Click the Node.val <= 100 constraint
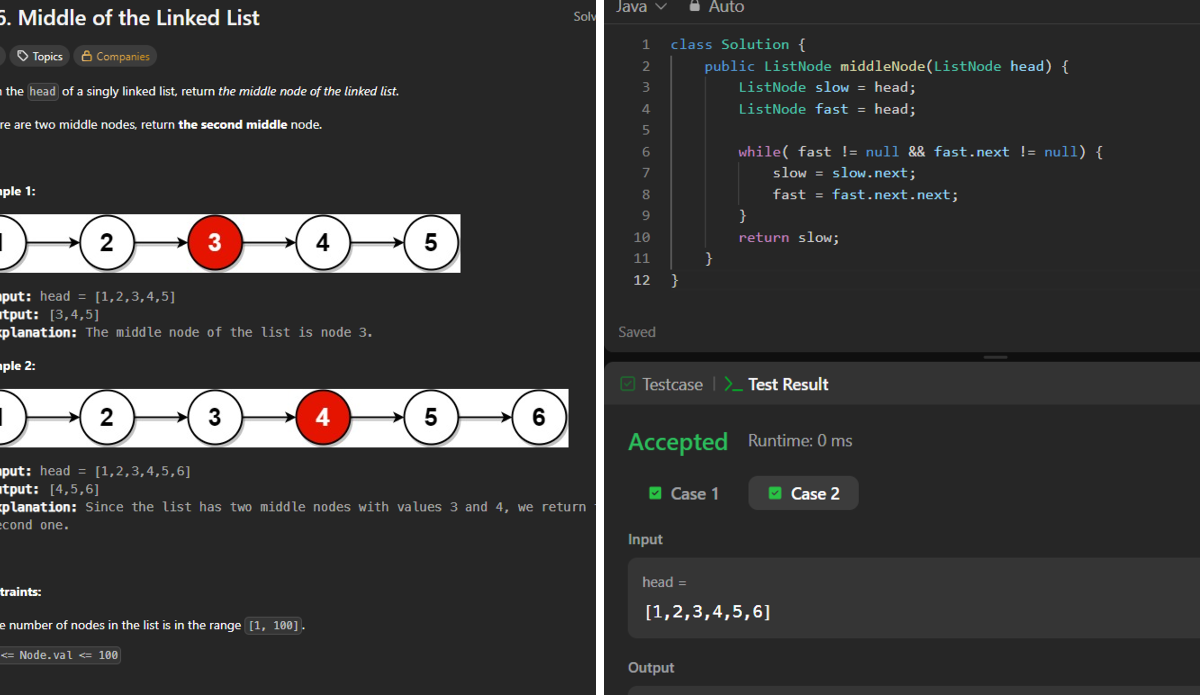This screenshot has width=1200, height=695. coord(59,655)
